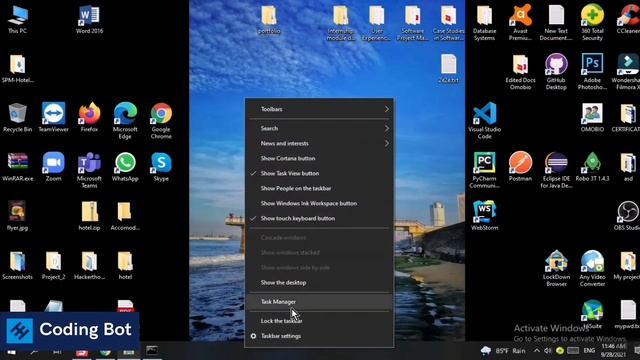640x360 pixels.
Task: Launch TeamViewer desktop shortcut
Action: pyautogui.click(x=53, y=118)
